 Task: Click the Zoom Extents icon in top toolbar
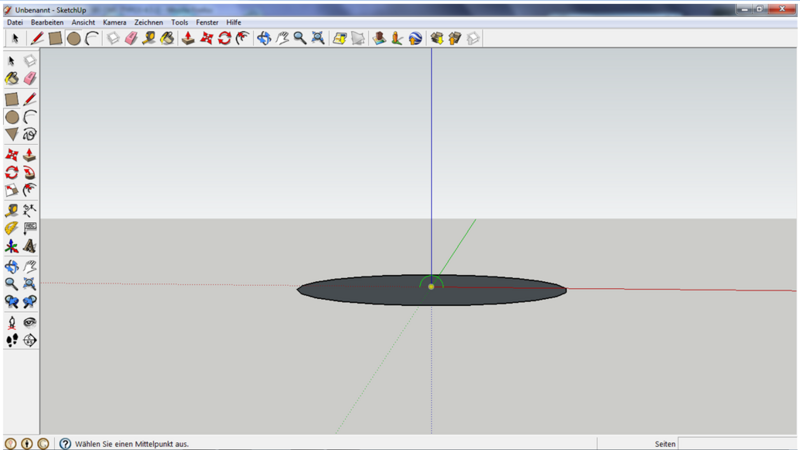point(318,38)
